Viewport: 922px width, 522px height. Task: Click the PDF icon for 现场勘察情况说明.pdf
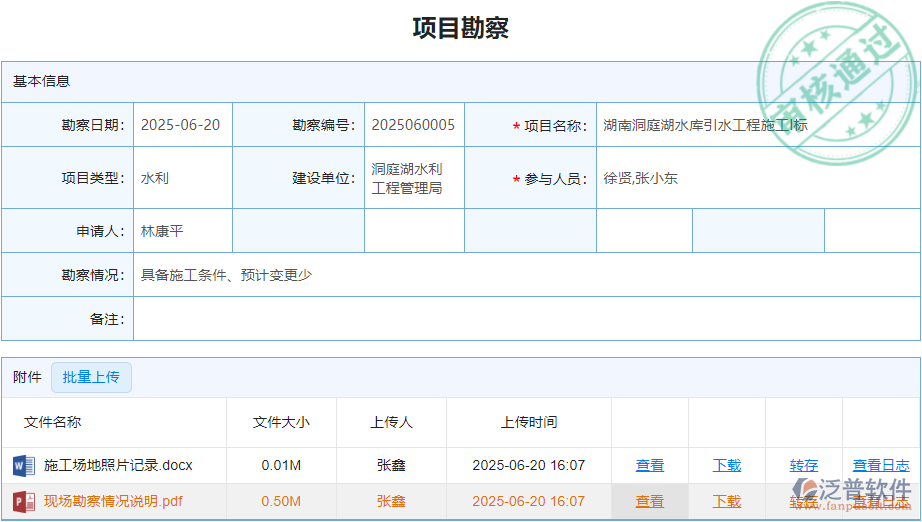click(x=22, y=502)
